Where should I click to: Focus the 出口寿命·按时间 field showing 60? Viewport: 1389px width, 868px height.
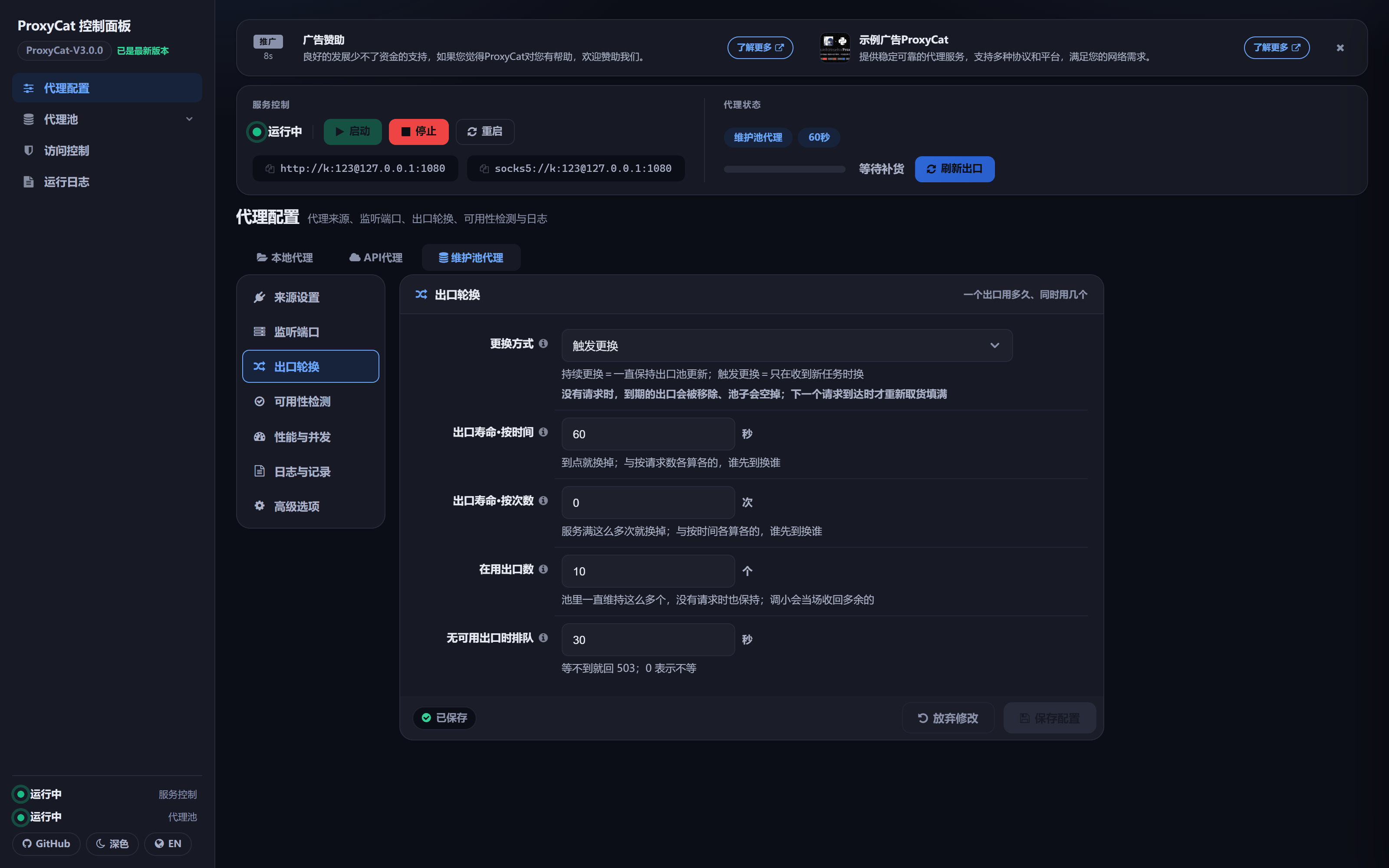coord(648,434)
